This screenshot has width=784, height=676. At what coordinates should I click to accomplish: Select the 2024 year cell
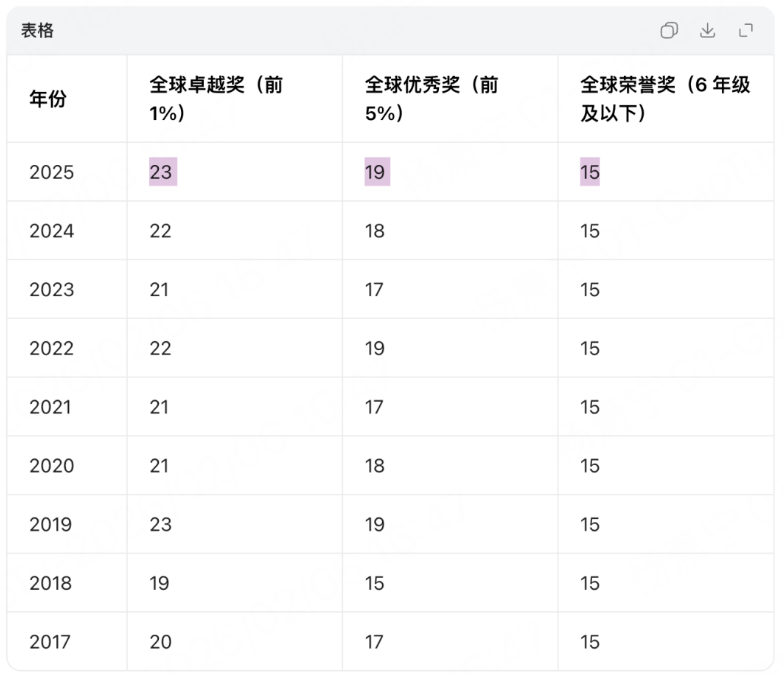coord(52,231)
